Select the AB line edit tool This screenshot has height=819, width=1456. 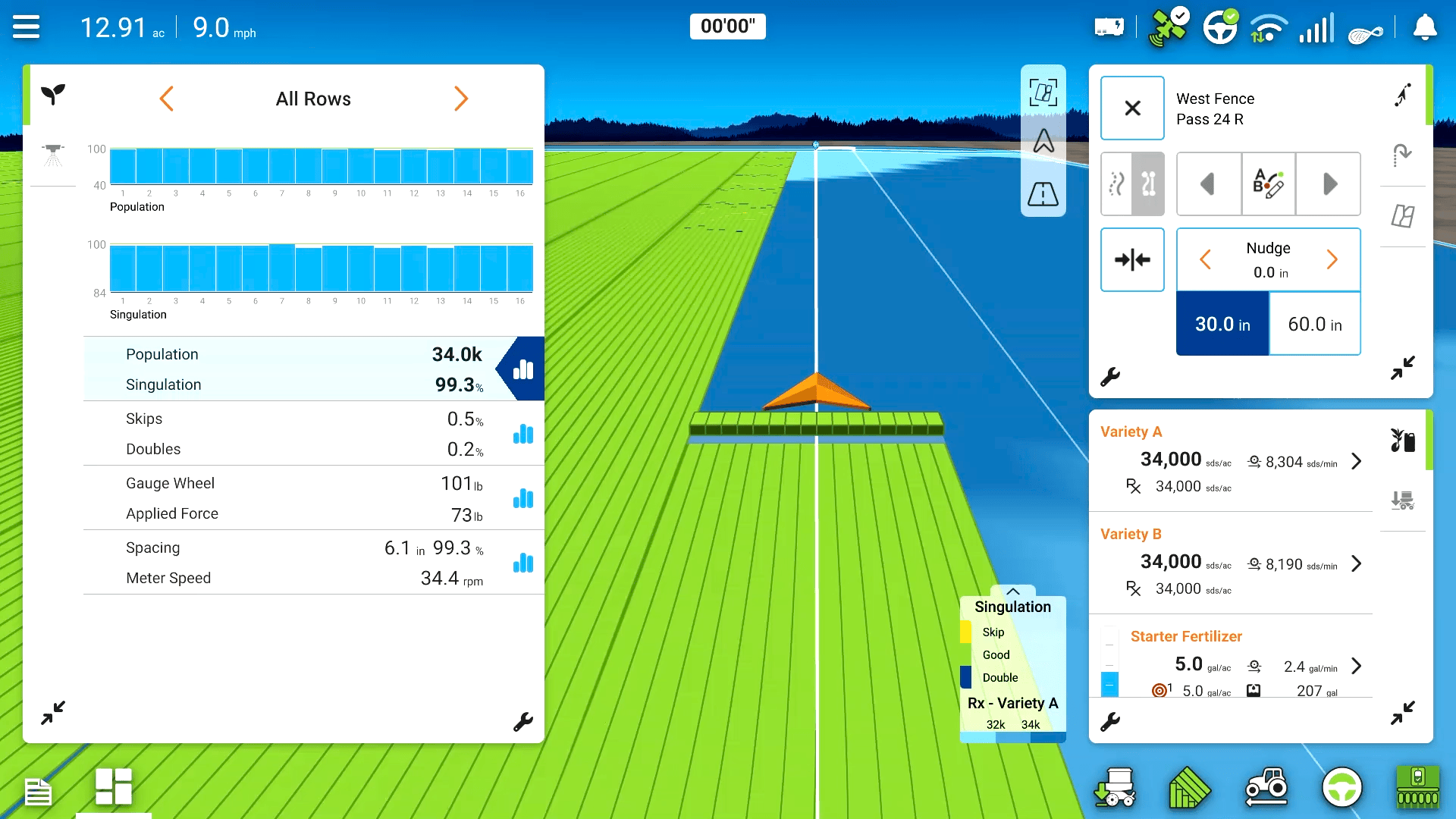pos(1268,184)
